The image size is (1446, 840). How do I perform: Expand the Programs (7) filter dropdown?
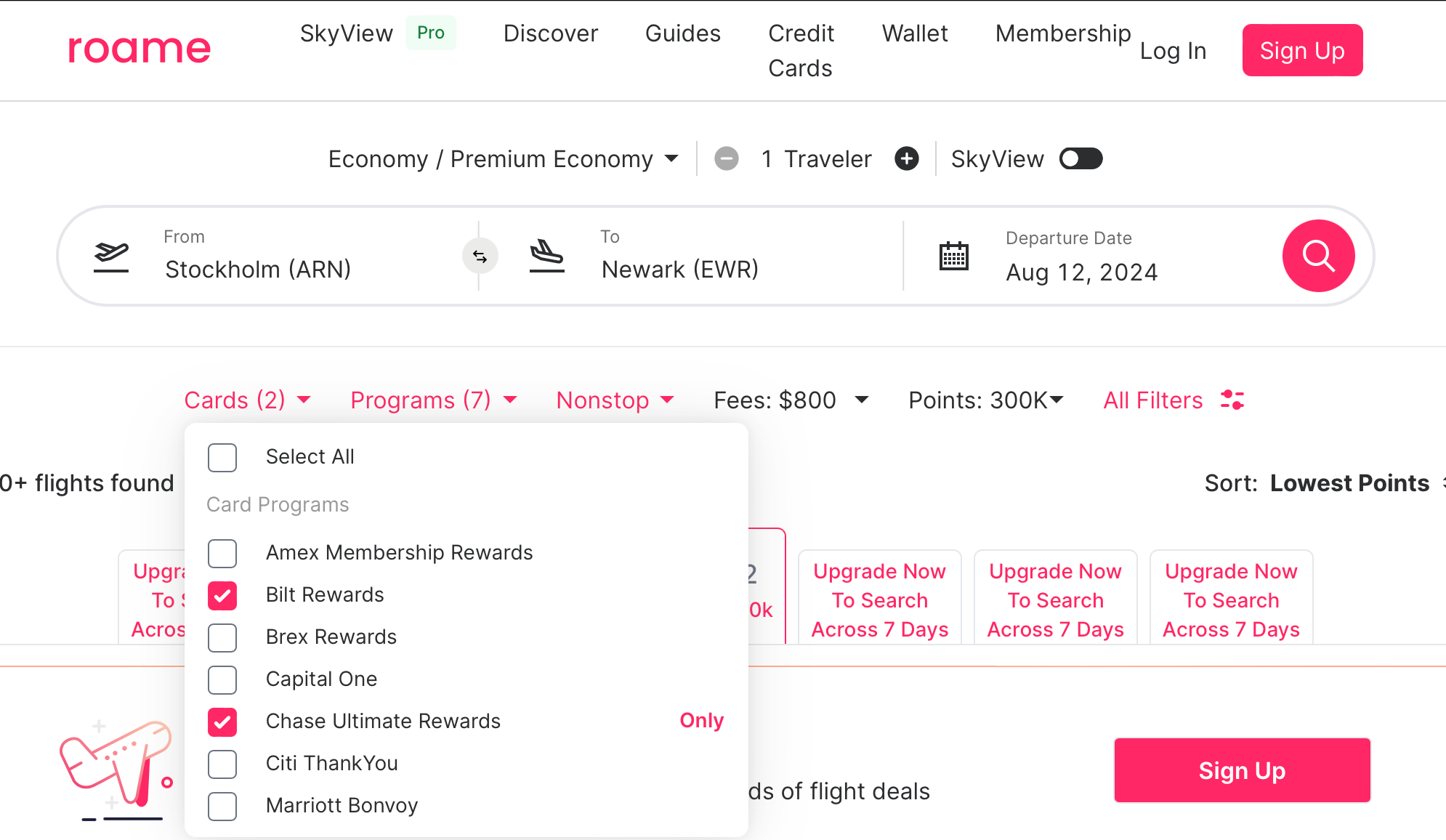434,400
